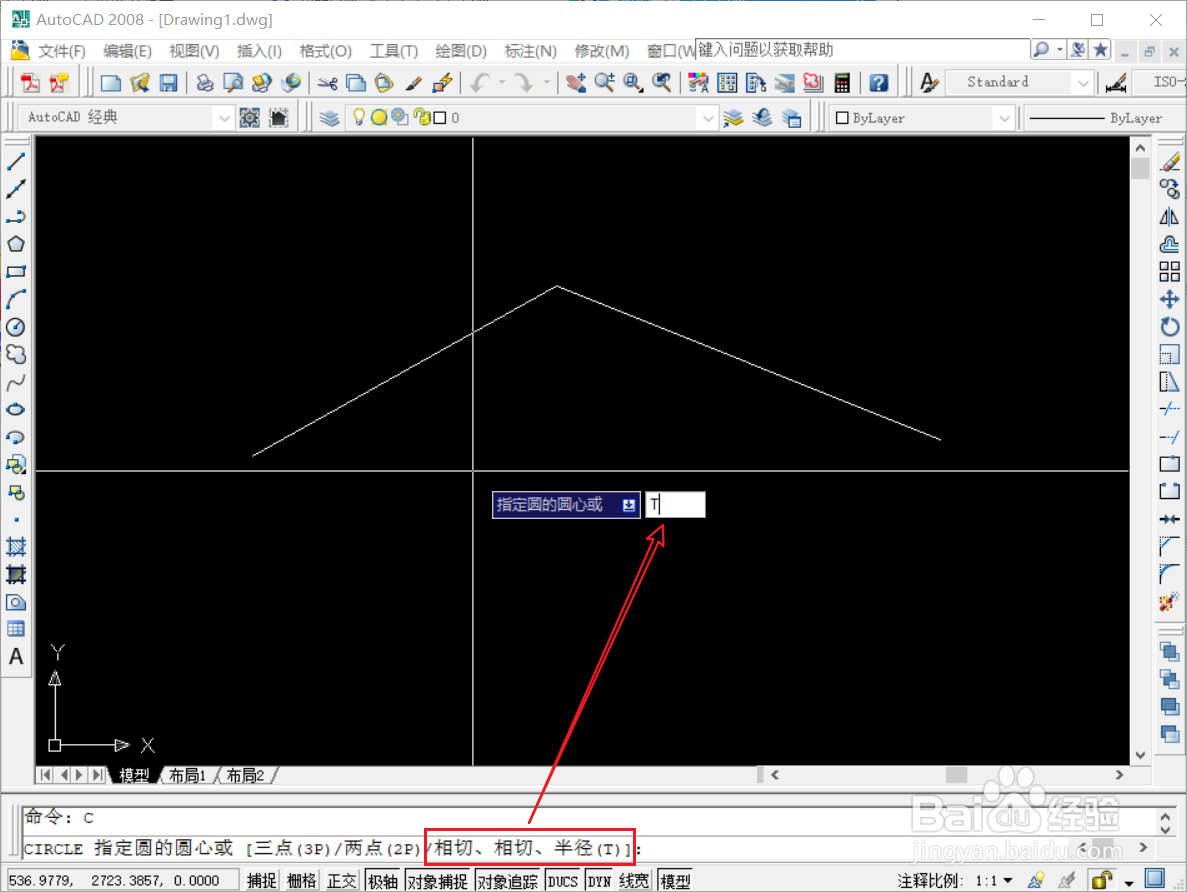The height and width of the screenshot is (892, 1187).
Task: Open the Help question mark icon
Action: click(x=878, y=83)
